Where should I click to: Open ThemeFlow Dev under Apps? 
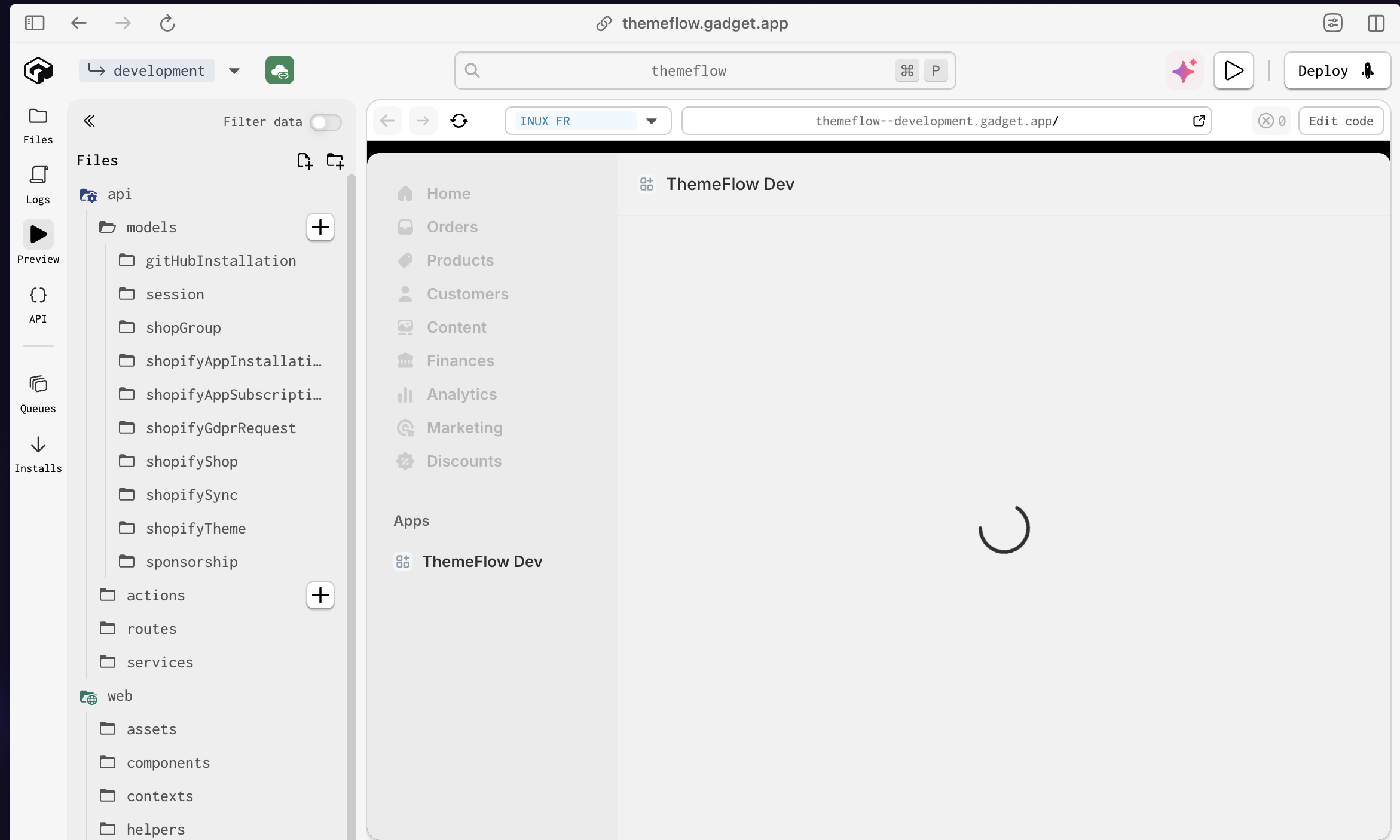click(482, 562)
